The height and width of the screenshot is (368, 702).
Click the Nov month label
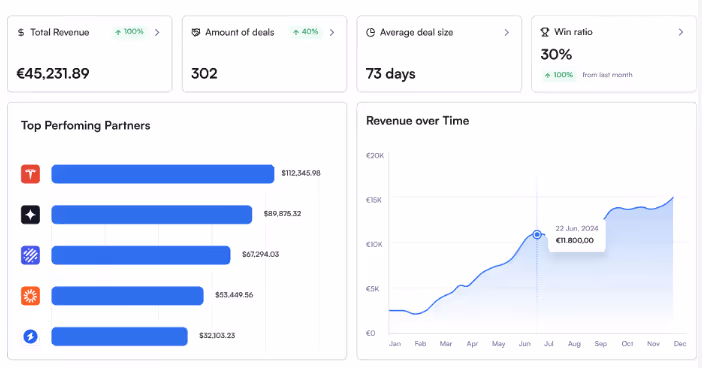point(653,344)
